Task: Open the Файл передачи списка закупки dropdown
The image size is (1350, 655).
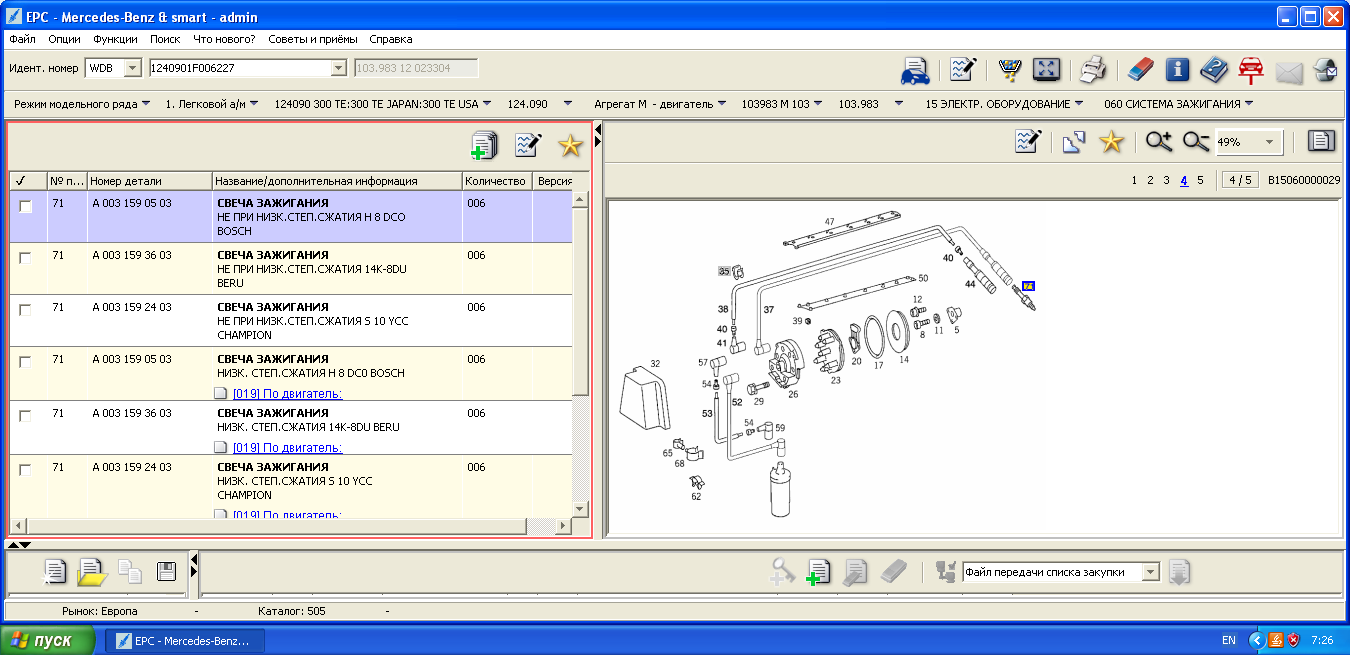Action: point(1150,572)
